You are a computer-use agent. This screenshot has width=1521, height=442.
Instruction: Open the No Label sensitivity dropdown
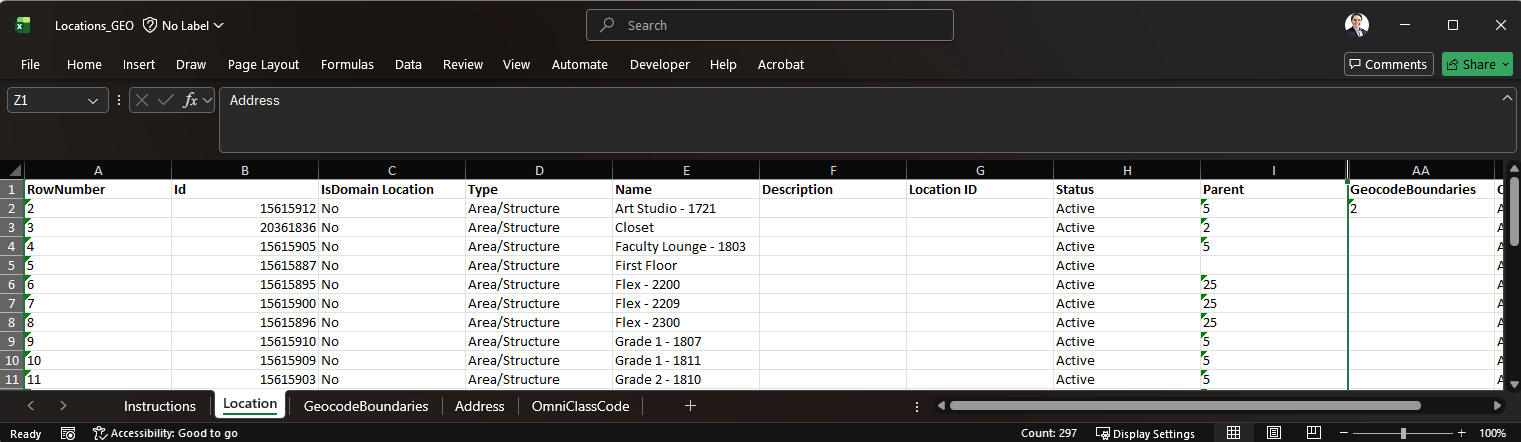click(x=184, y=25)
